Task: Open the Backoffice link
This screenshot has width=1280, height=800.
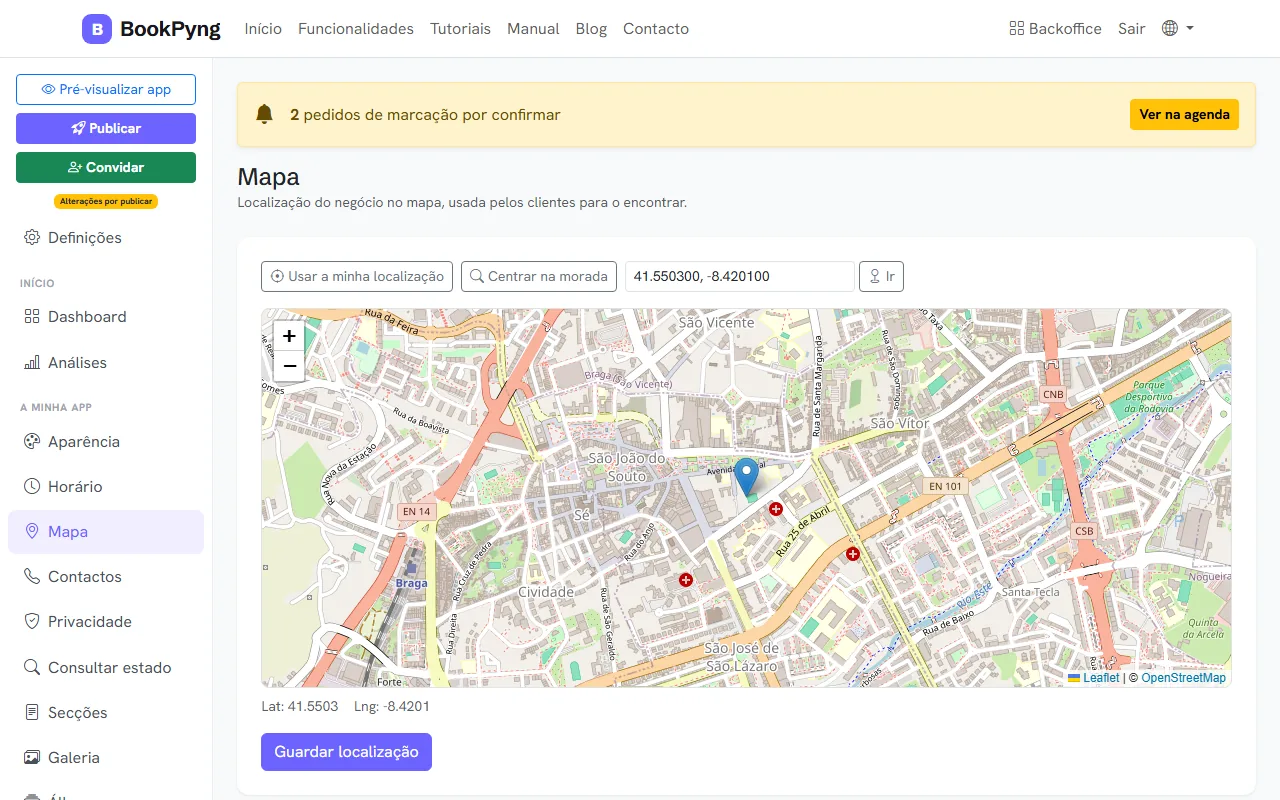Action: 1055,29
